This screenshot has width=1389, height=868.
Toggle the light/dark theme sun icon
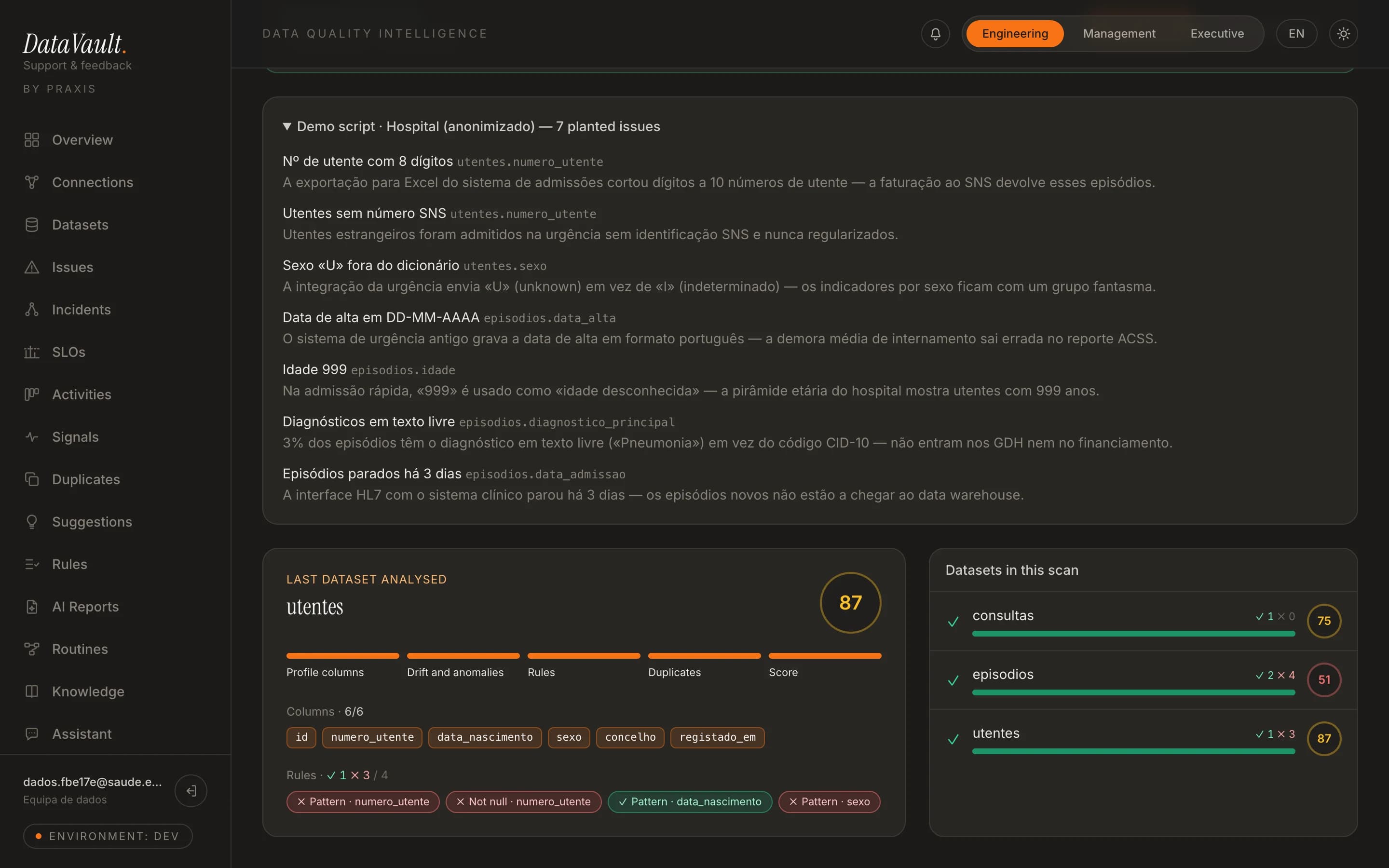tap(1343, 34)
